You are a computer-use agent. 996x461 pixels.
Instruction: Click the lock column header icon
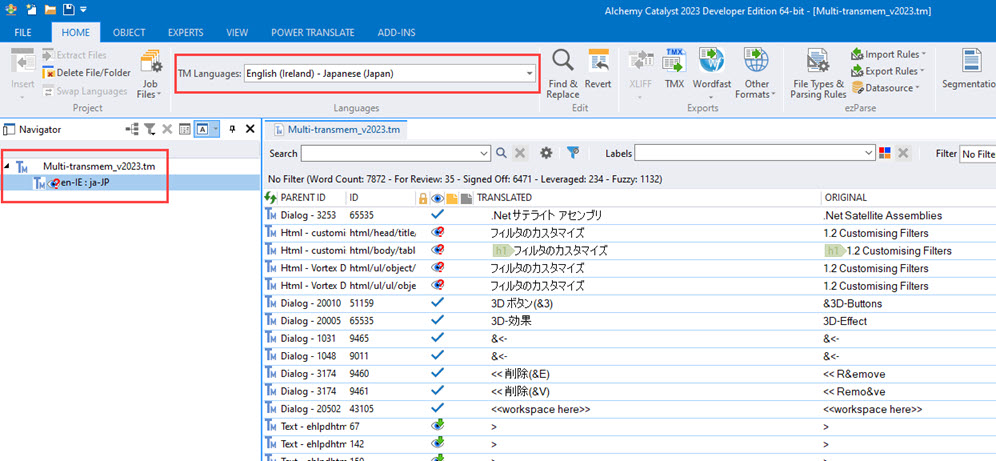coord(423,198)
